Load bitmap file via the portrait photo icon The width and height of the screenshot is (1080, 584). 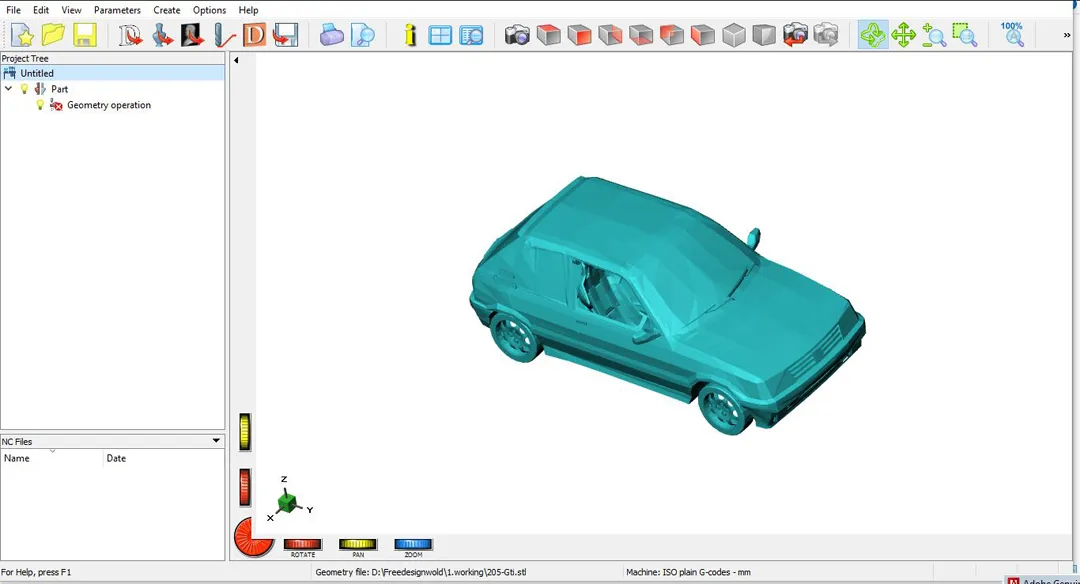192,34
